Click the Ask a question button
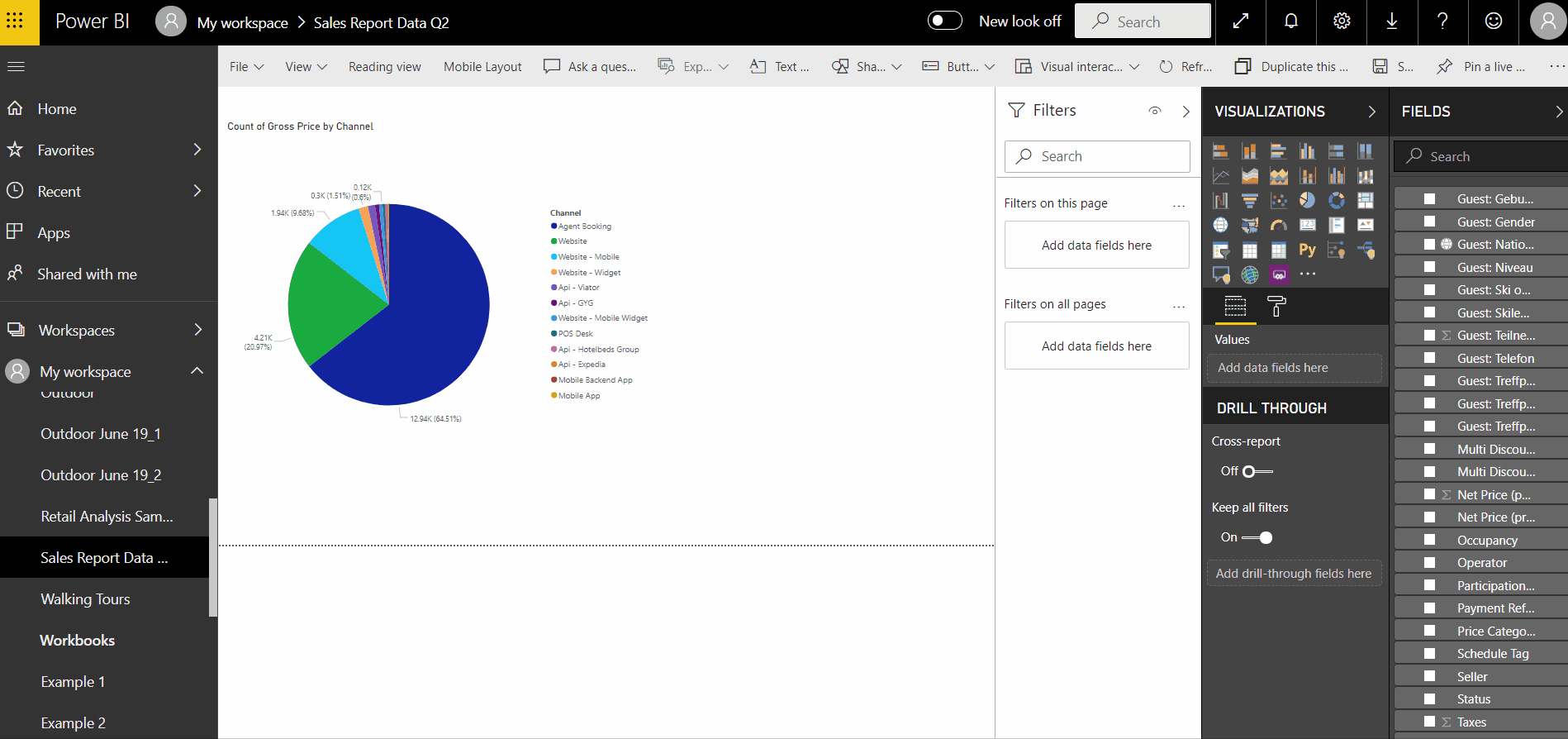This screenshot has width=1568, height=739. tap(590, 66)
